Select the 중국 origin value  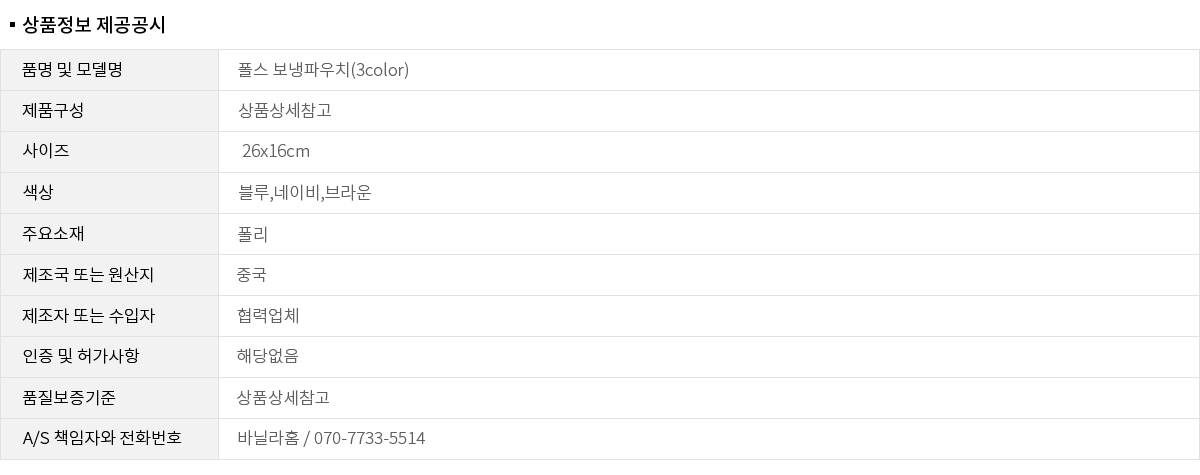252,275
